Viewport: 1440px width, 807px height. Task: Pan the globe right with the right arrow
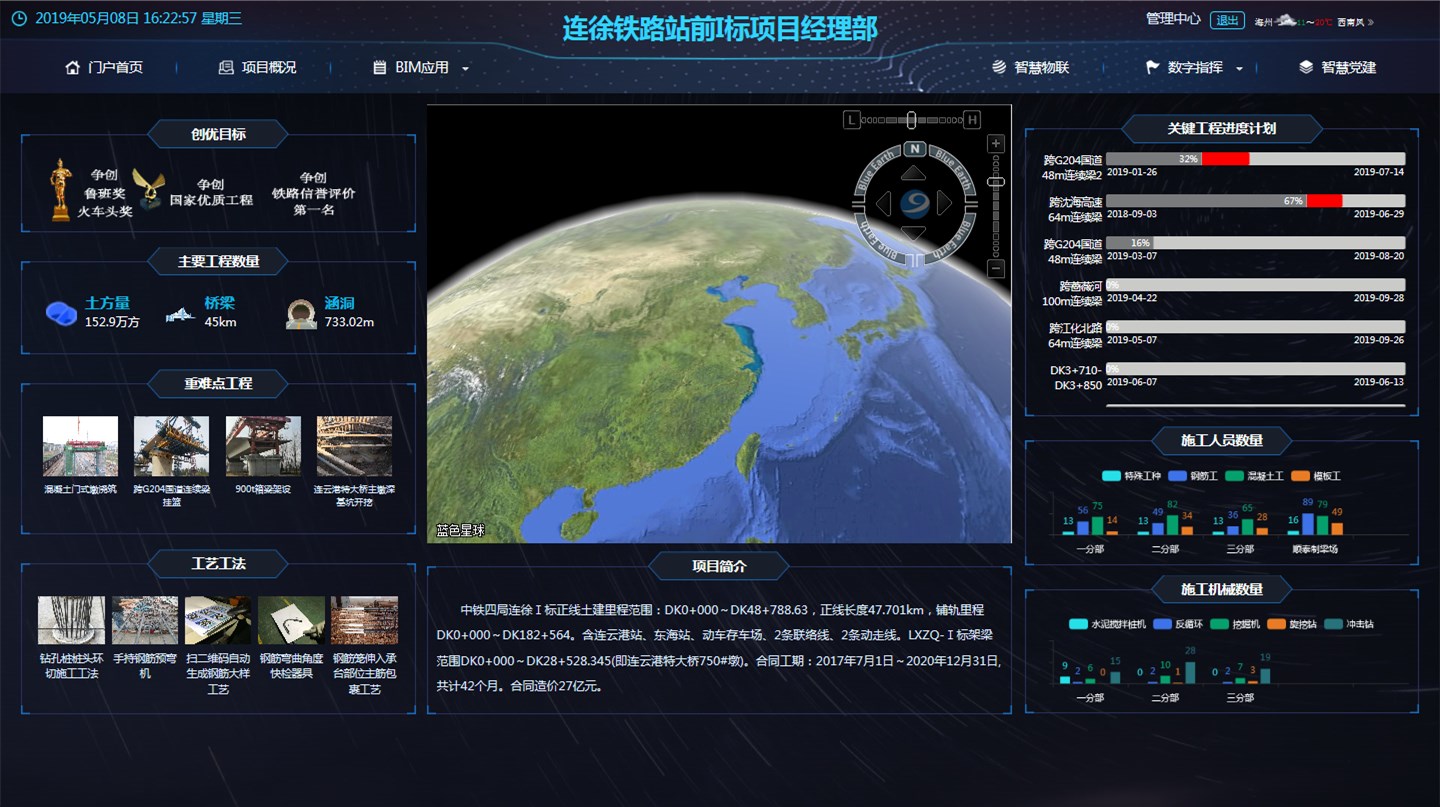(x=945, y=204)
